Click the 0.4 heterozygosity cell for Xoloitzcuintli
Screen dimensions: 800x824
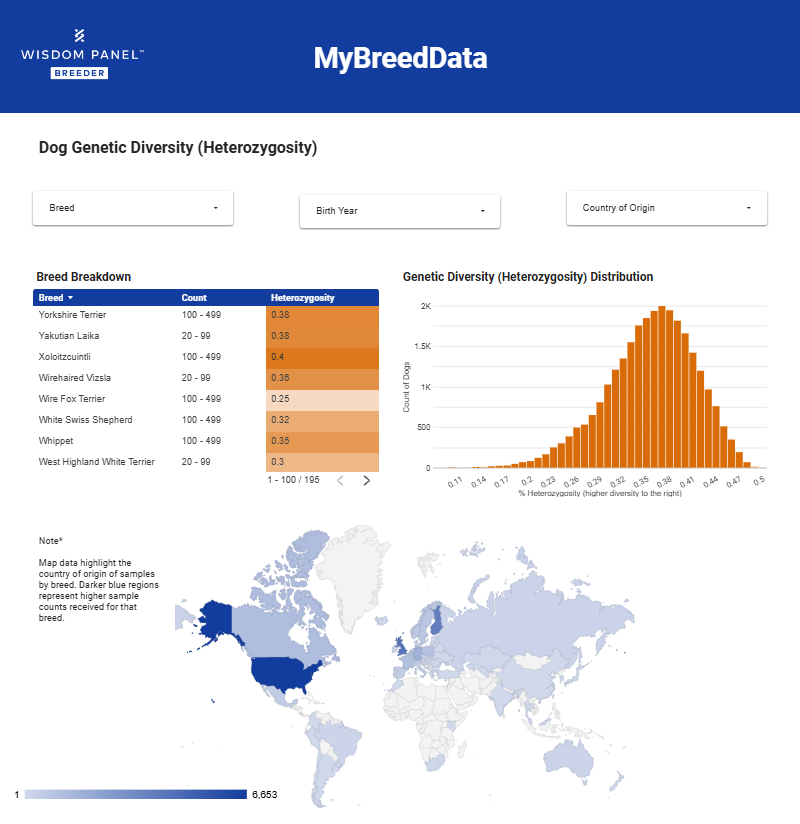(x=322, y=358)
